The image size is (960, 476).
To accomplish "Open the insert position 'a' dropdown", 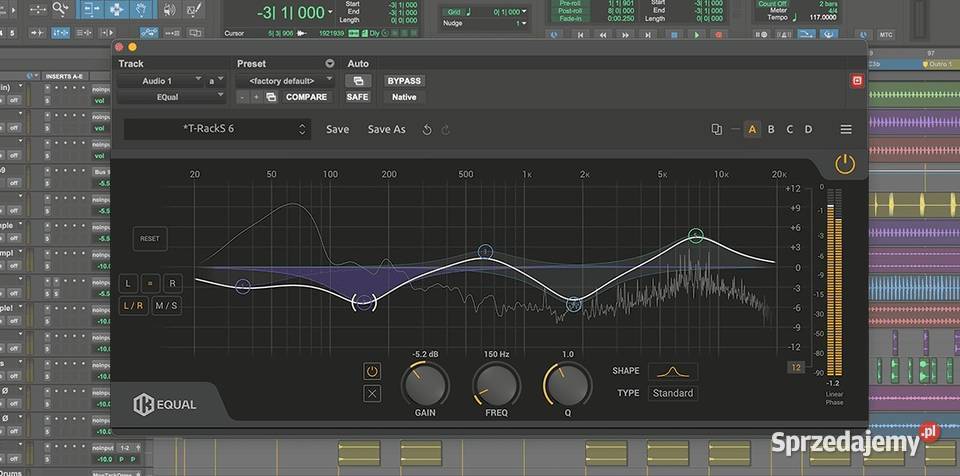I will tap(216, 80).
